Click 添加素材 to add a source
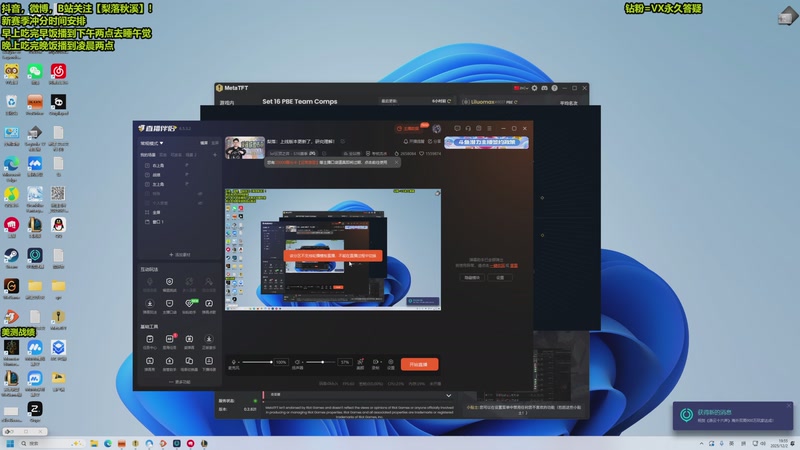The height and width of the screenshot is (450, 800). 180,254
